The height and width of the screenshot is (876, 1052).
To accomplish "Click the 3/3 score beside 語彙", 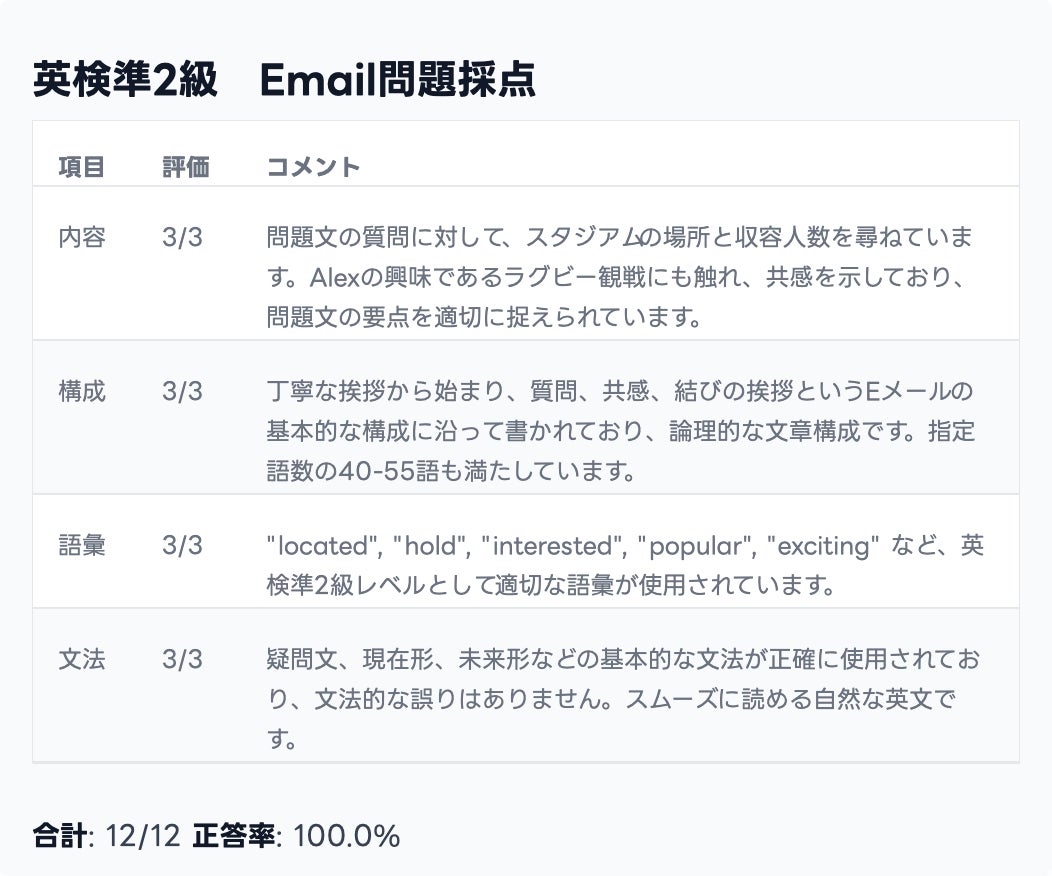I will (182, 546).
